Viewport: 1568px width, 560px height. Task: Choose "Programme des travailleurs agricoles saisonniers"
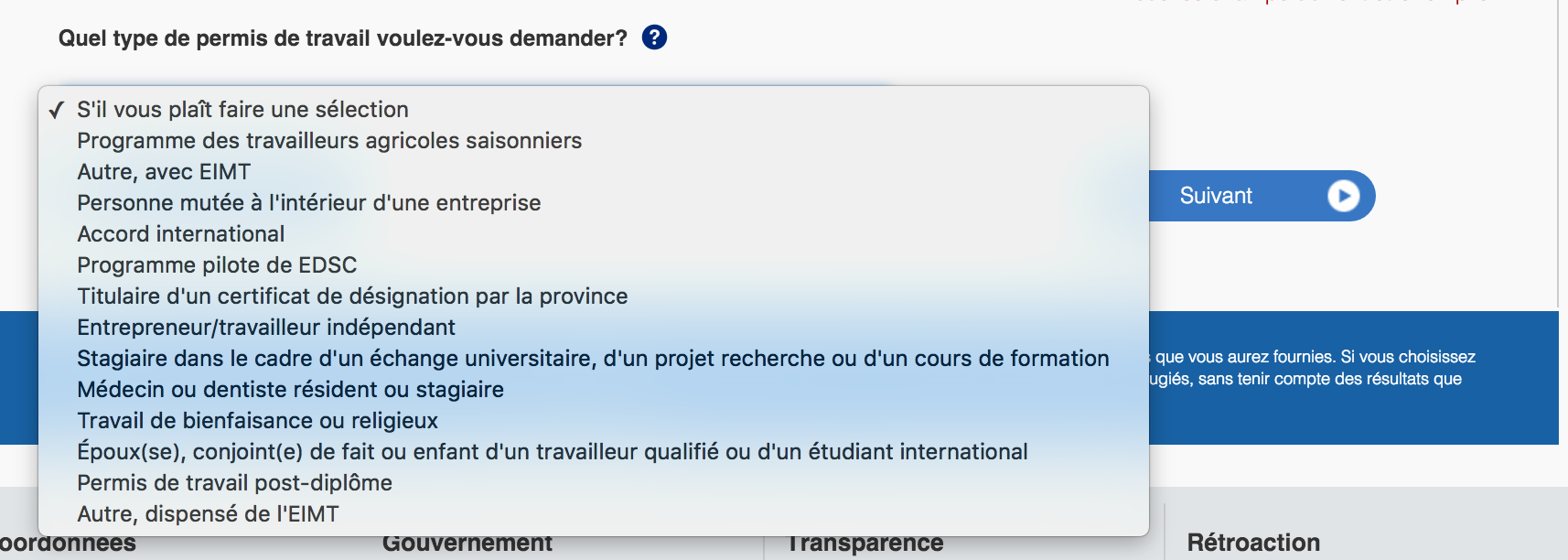329,141
